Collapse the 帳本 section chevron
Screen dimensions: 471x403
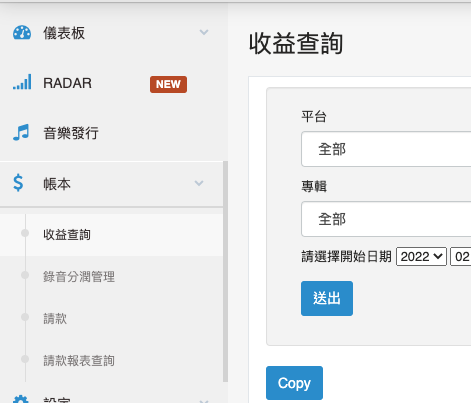pyautogui.click(x=199, y=183)
